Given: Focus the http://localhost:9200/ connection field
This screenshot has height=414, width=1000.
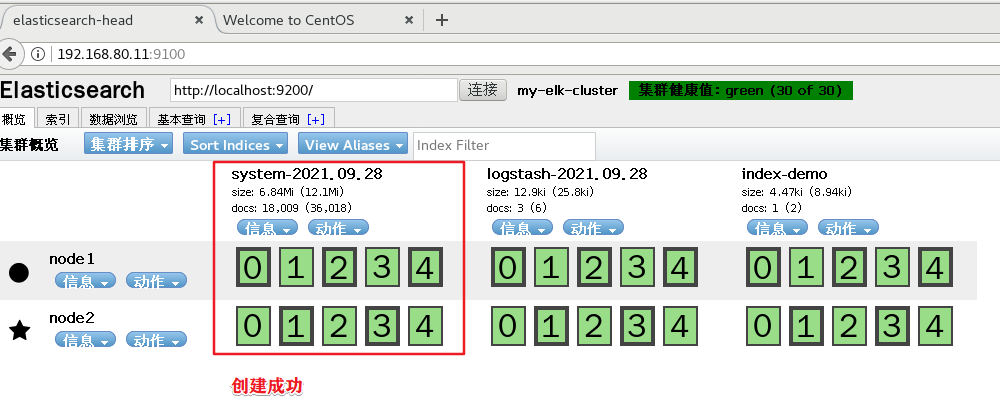Looking at the screenshot, I should tap(314, 91).
